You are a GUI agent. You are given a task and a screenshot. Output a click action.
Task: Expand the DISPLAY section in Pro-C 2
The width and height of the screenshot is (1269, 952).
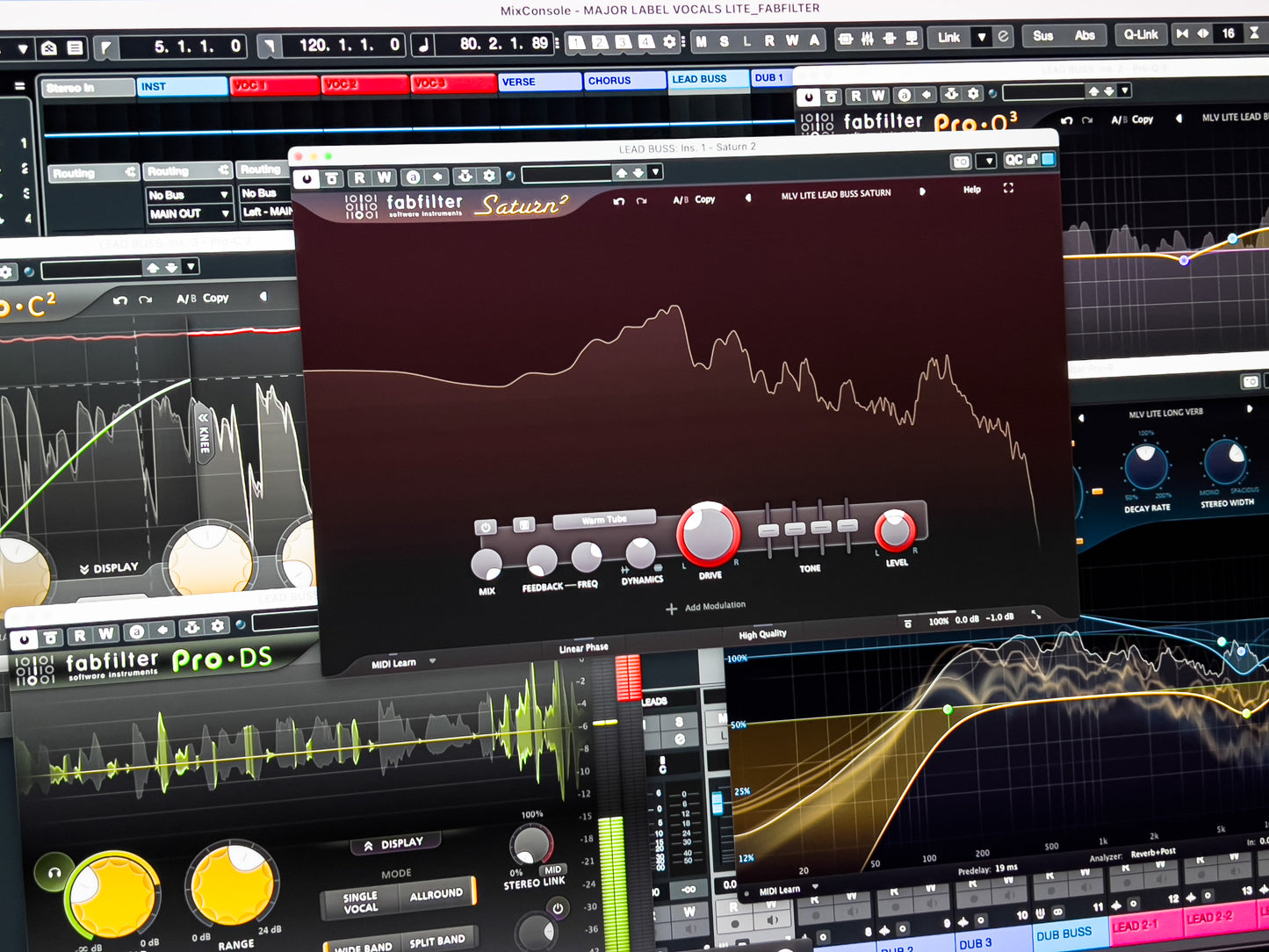(x=110, y=568)
